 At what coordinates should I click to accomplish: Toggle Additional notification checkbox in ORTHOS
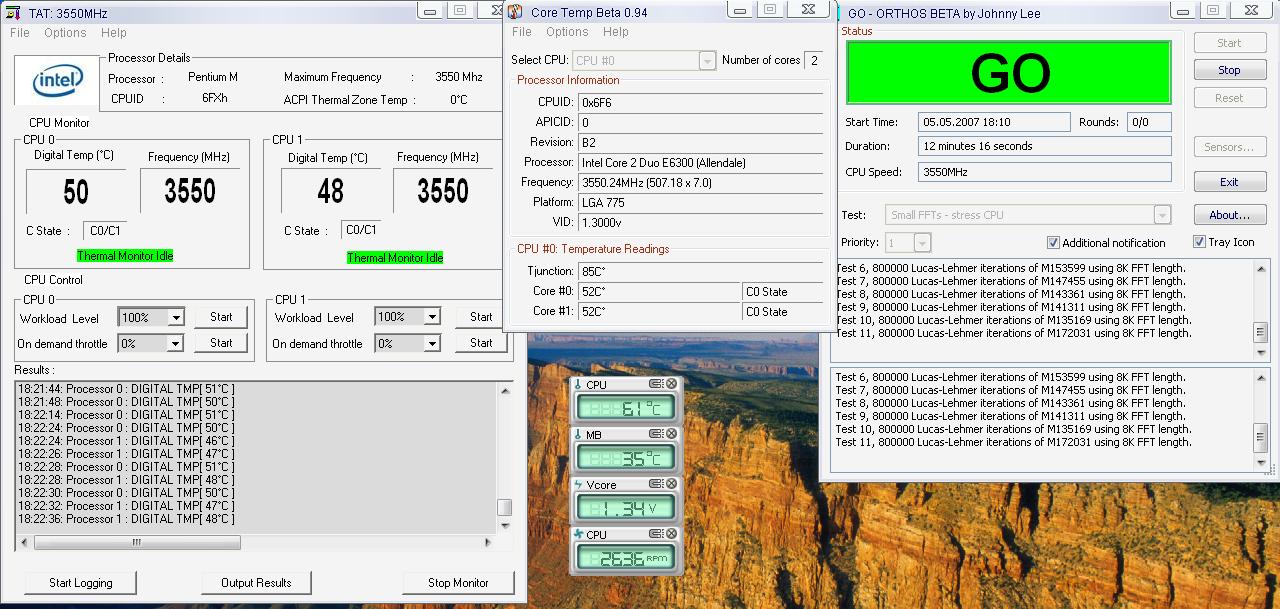click(1053, 243)
